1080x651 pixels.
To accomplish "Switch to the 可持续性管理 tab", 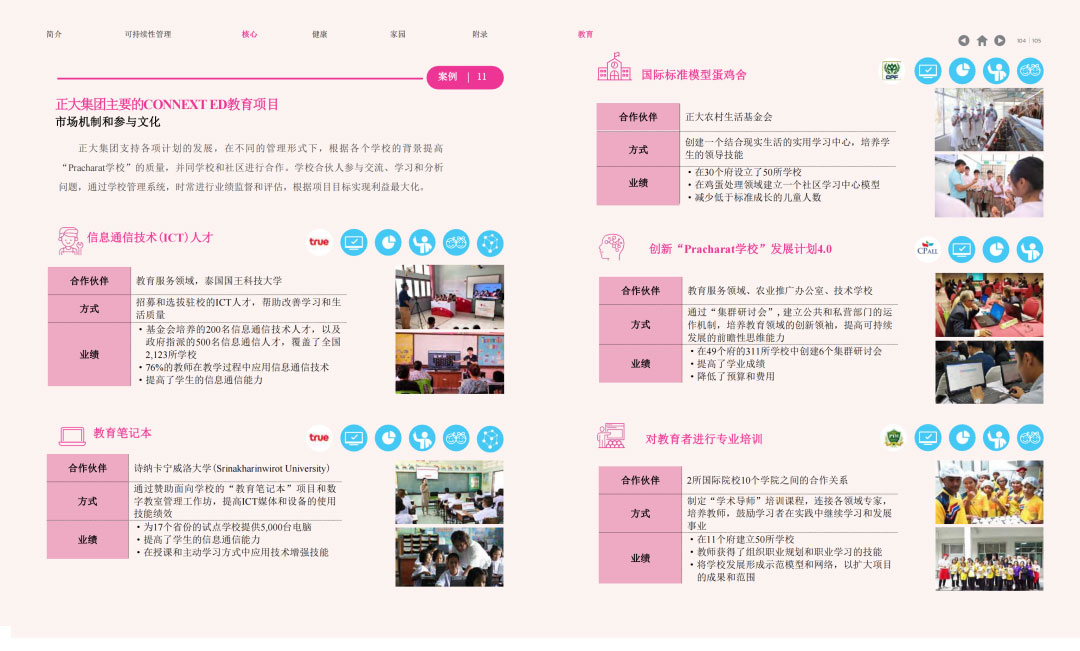I will [148, 34].
